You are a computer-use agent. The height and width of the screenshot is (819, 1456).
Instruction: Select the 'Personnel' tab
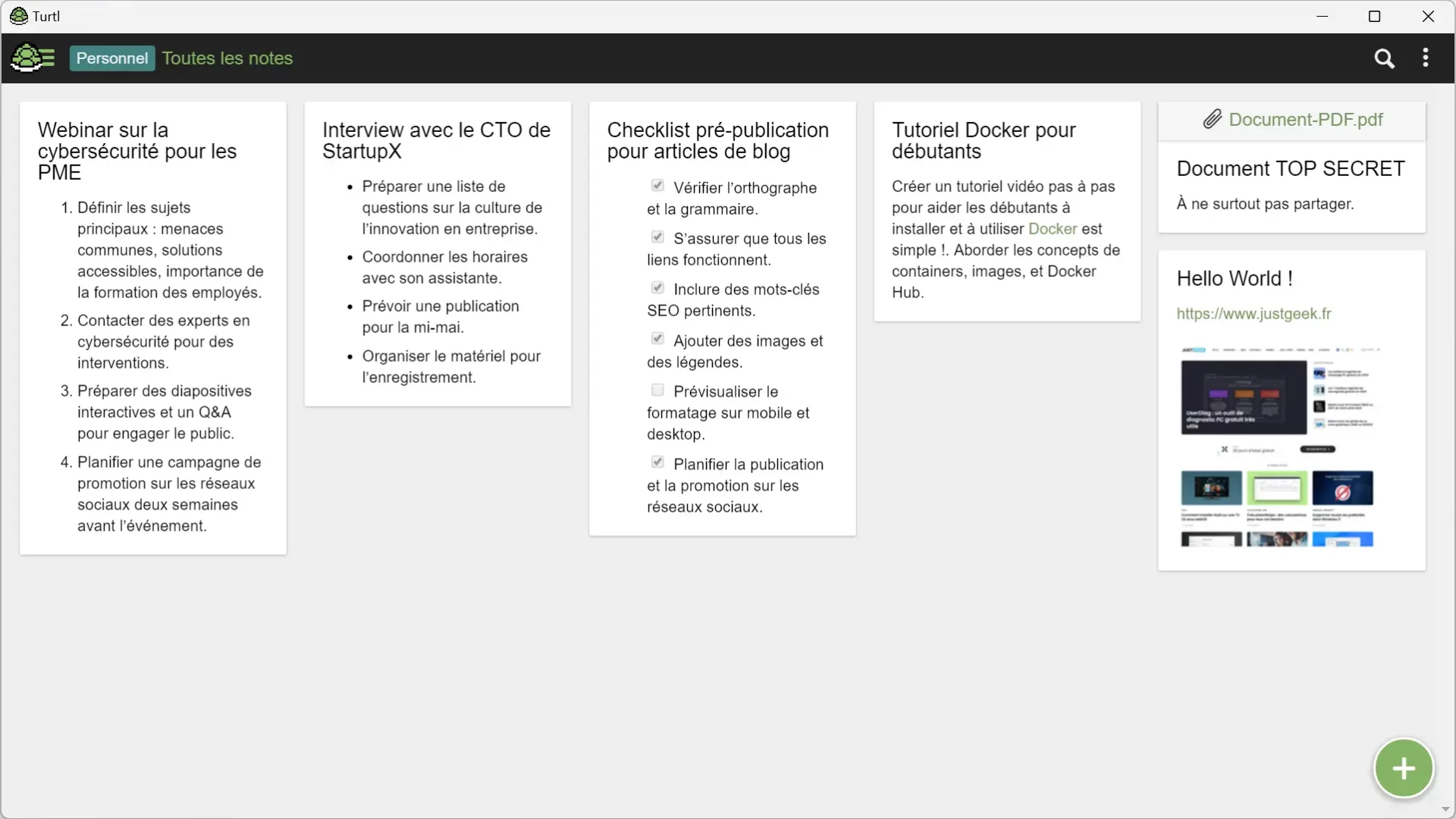point(112,58)
